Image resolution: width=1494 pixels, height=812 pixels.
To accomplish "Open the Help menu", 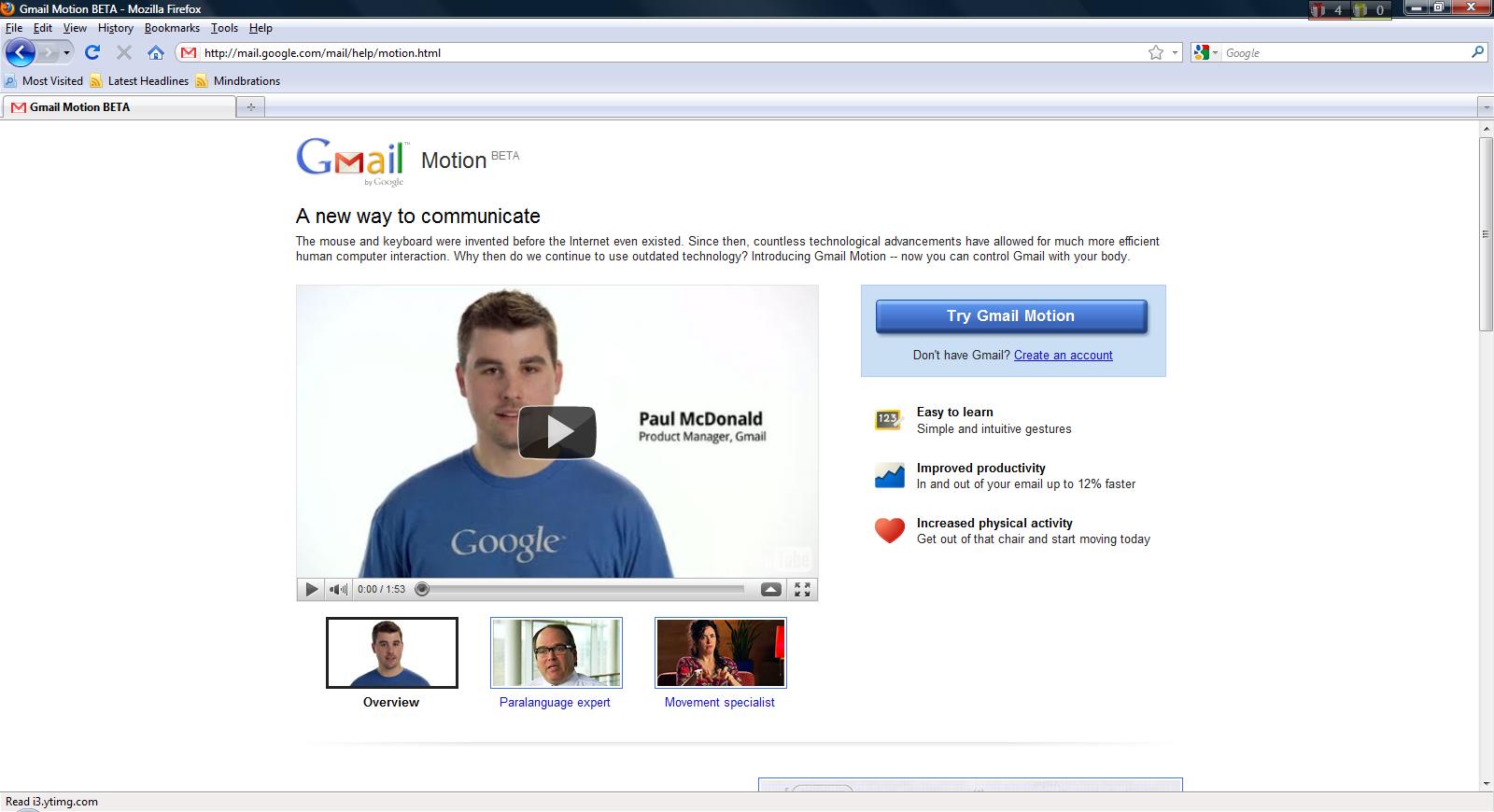I will click(261, 28).
